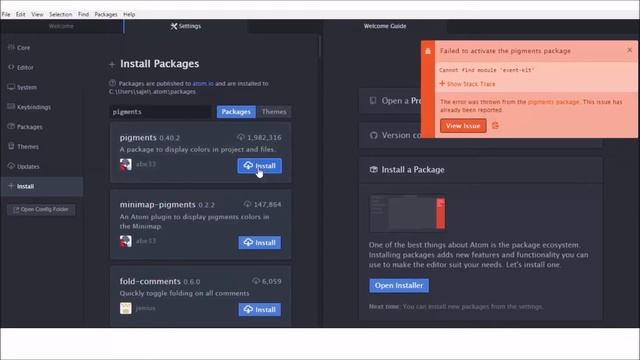Open Core settings in sidebar

[x=23, y=48]
